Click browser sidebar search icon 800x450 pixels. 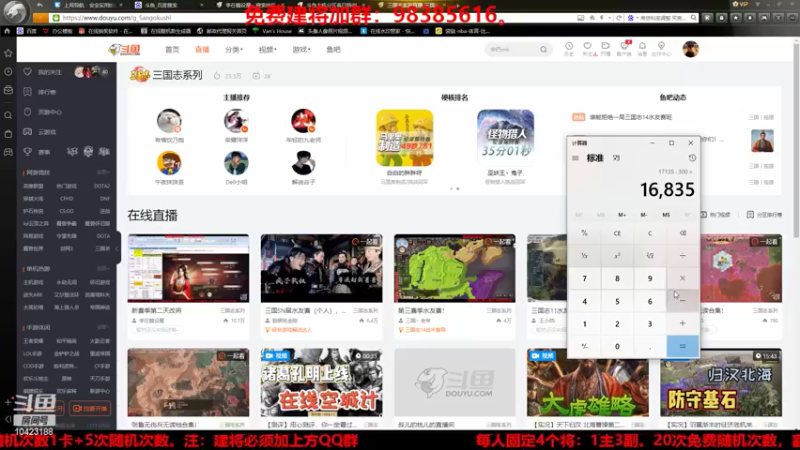click(8, 115)
